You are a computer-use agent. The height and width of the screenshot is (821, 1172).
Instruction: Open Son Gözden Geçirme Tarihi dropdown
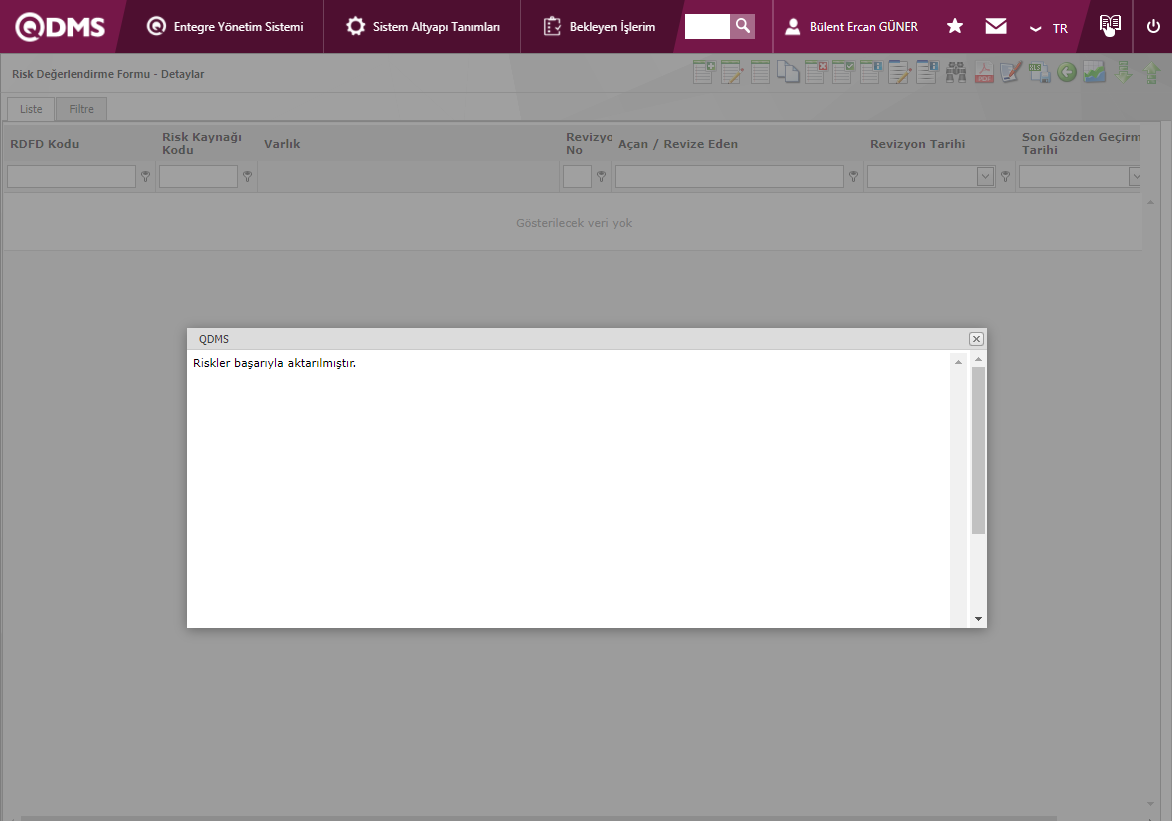[1136, 177]
